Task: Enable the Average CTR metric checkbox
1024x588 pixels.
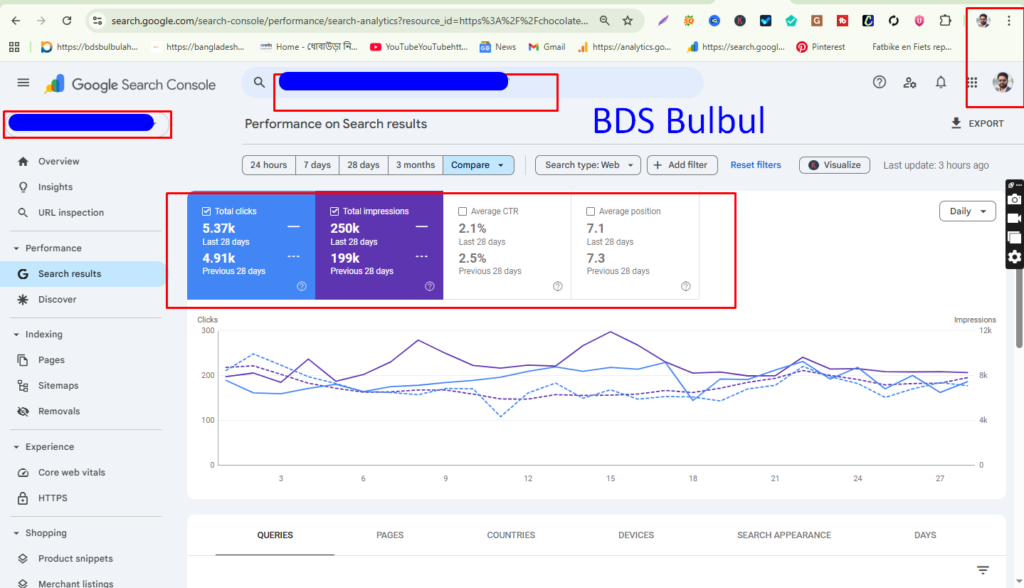Action: (462, 210)
